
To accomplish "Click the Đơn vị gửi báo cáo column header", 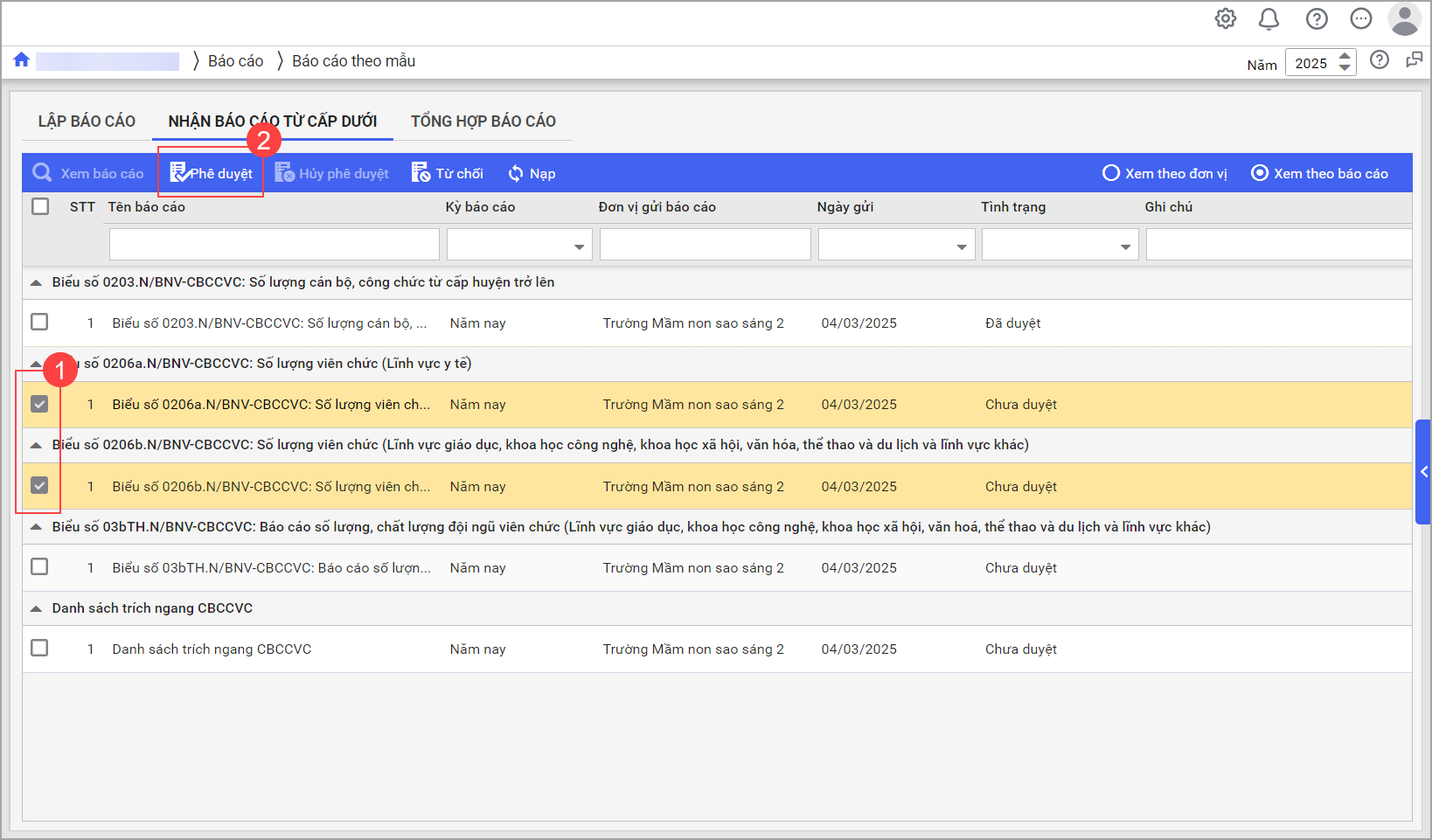I will point(657,207).
